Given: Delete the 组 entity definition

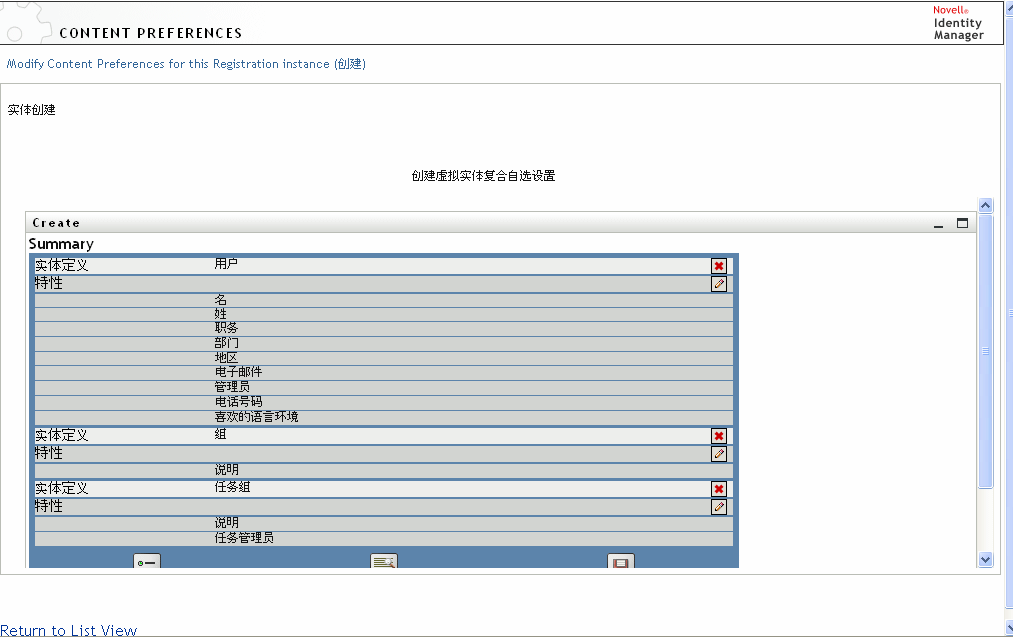Looking at the screenshot, I should click(x=718, y=435).
